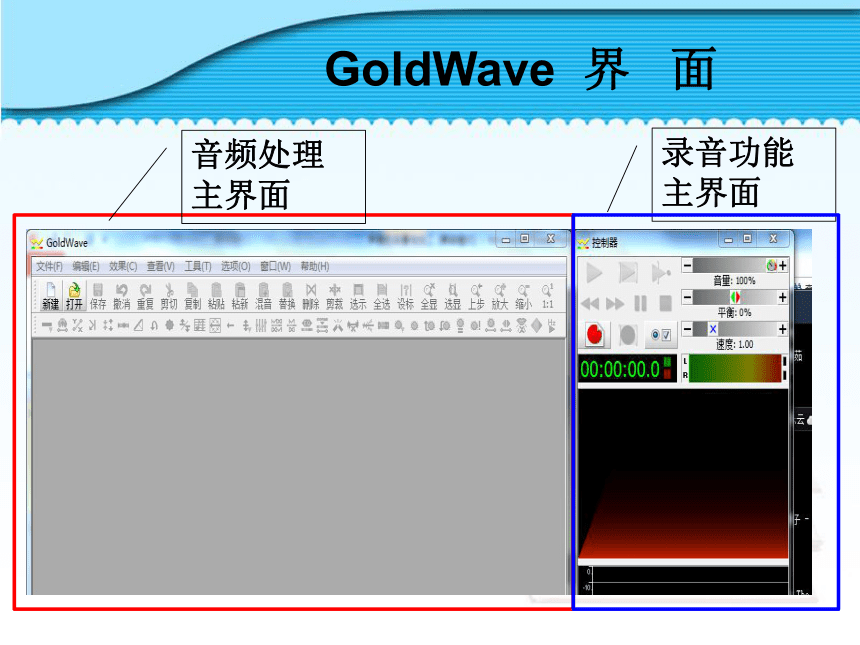The image size is (860, 645).
Task: Click the 设标 (Set Marker) toolbar icon
Action: 405,296
